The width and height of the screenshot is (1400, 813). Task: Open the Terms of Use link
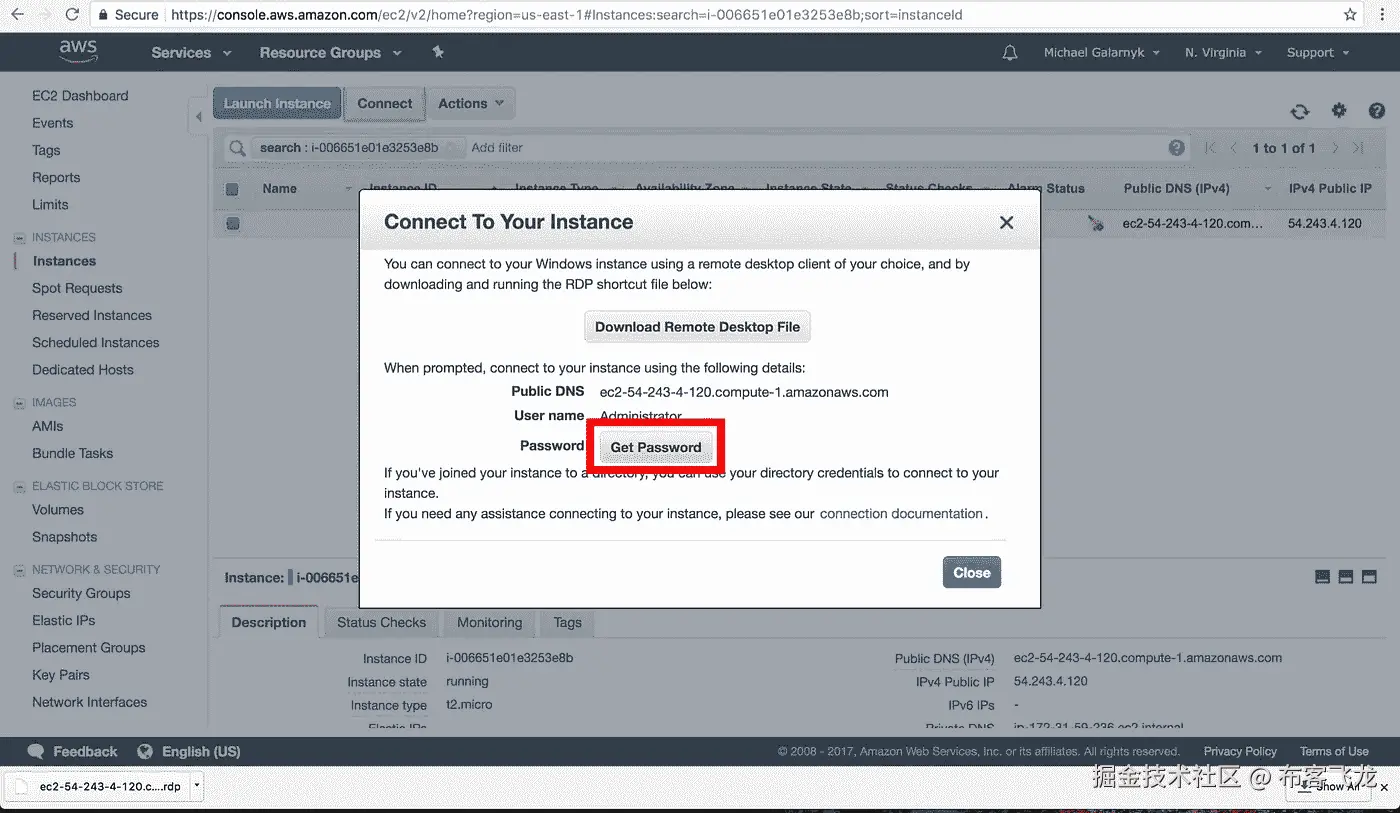[x=1334, y=751]
